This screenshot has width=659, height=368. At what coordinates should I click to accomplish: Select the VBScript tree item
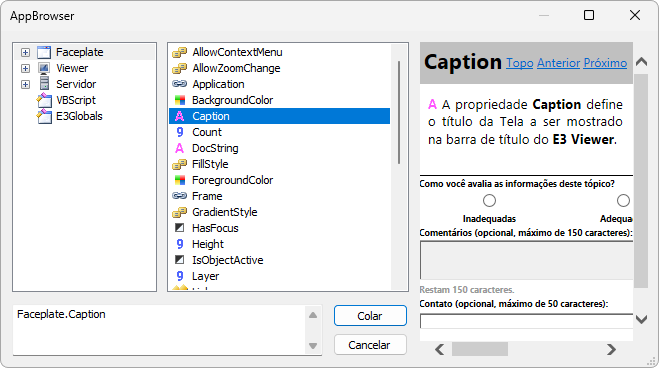pyautogui.click(x=76, y=100)
